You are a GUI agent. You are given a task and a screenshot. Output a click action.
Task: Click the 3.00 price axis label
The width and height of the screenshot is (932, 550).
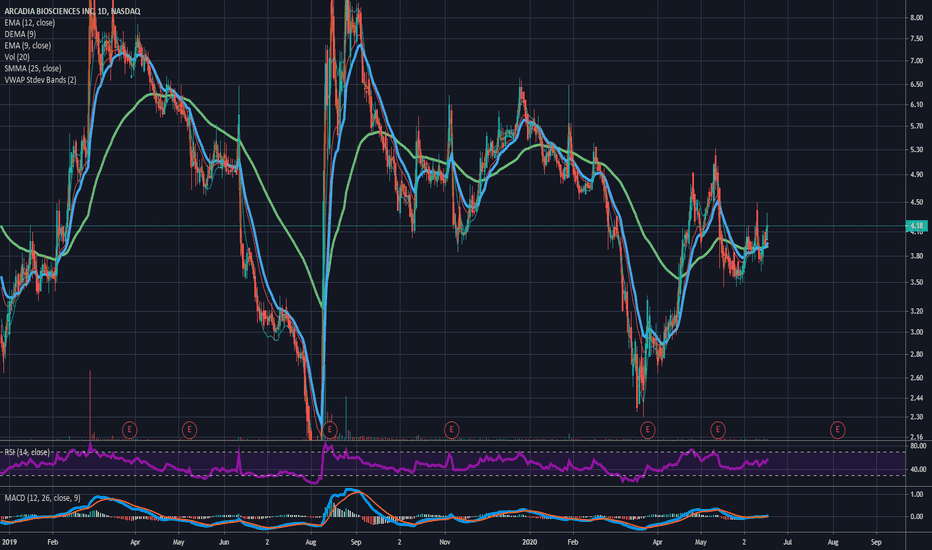point(916,332)
